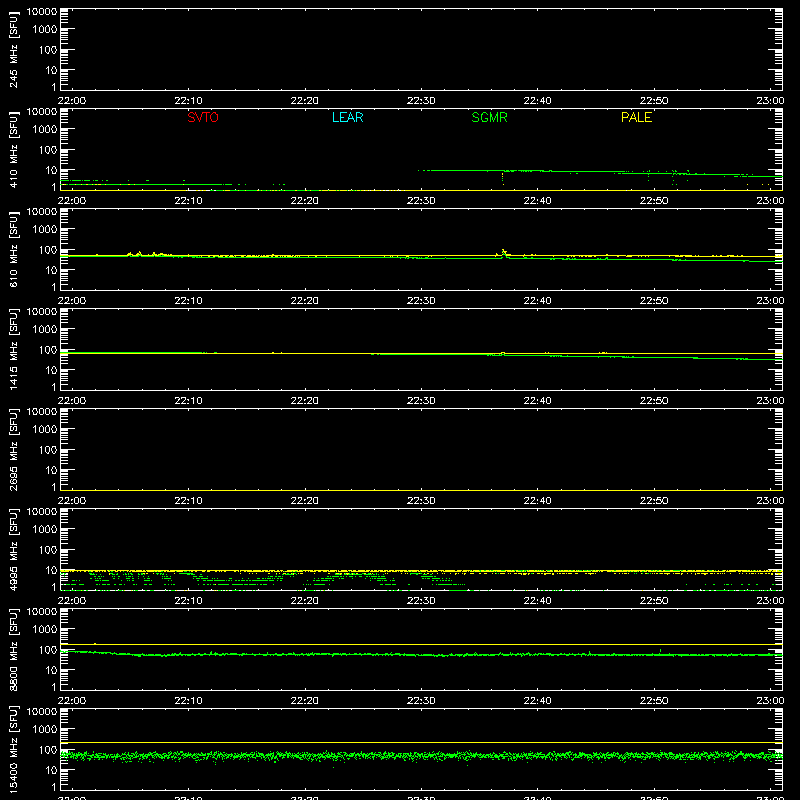Click 22:10 under the 2695 MHz panel
The image size is (800, 800).
point(188,501)
